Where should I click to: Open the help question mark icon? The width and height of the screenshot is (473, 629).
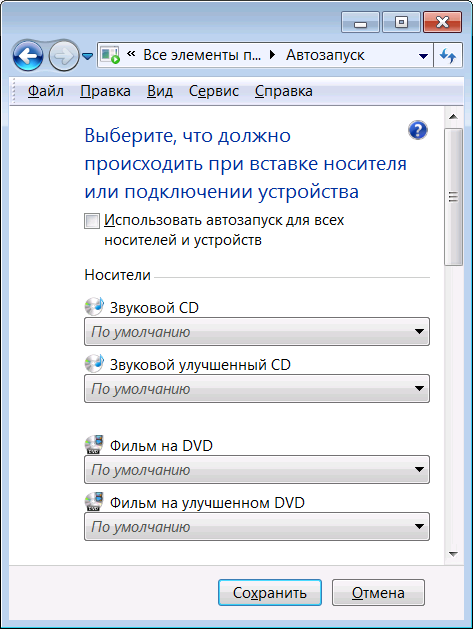point(418,130)
